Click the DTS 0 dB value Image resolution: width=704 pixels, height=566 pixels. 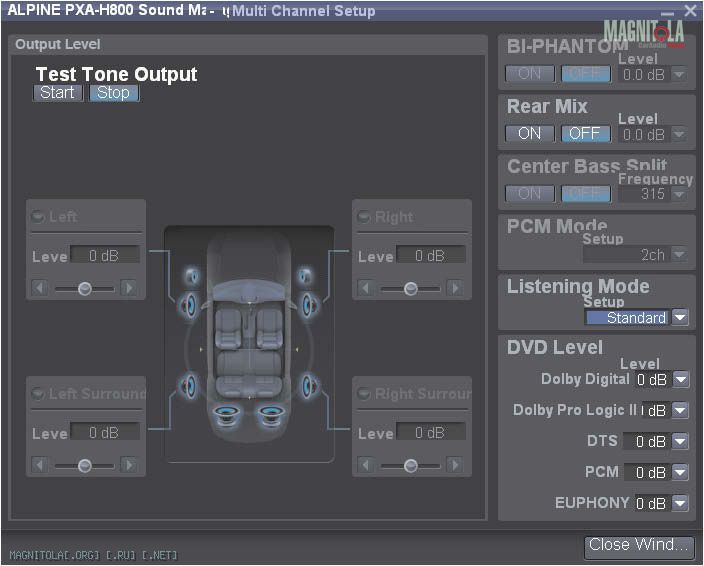[x=647, y=442]
